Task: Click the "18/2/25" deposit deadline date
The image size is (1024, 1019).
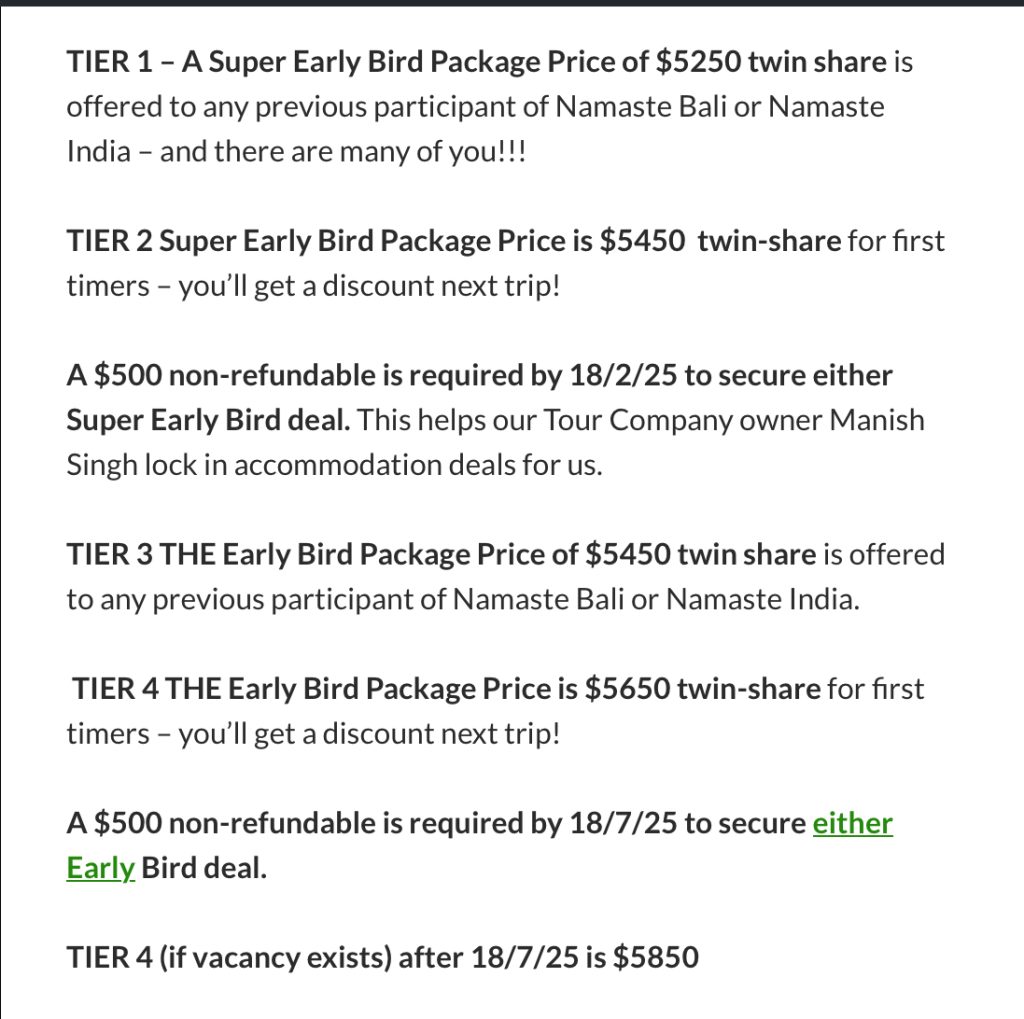Action: pos(623,376)
